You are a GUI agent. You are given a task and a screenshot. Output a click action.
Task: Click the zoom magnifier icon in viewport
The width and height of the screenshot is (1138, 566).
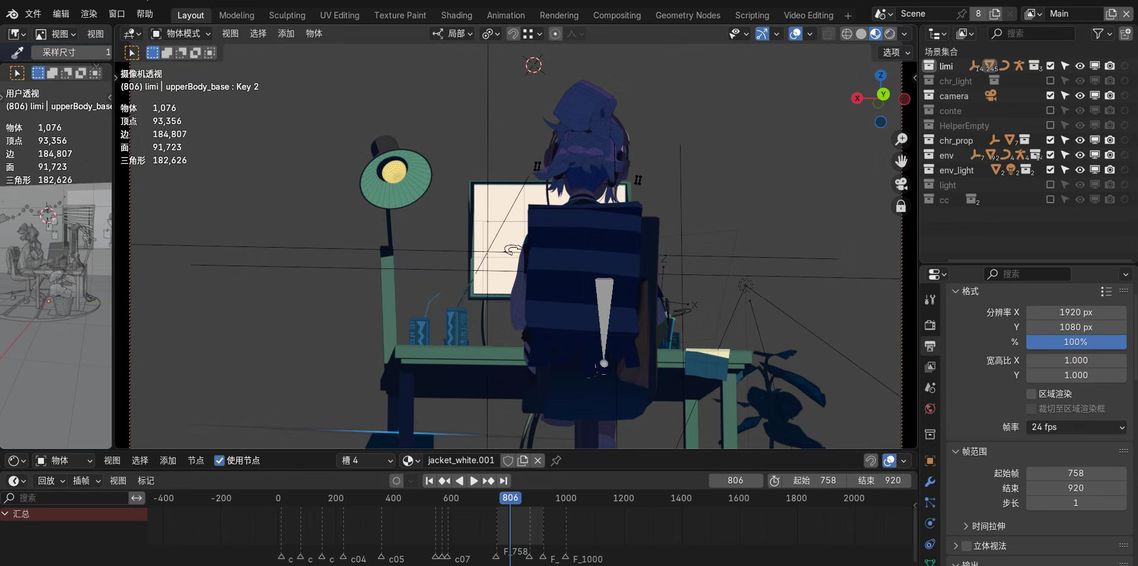click(901, 139)
